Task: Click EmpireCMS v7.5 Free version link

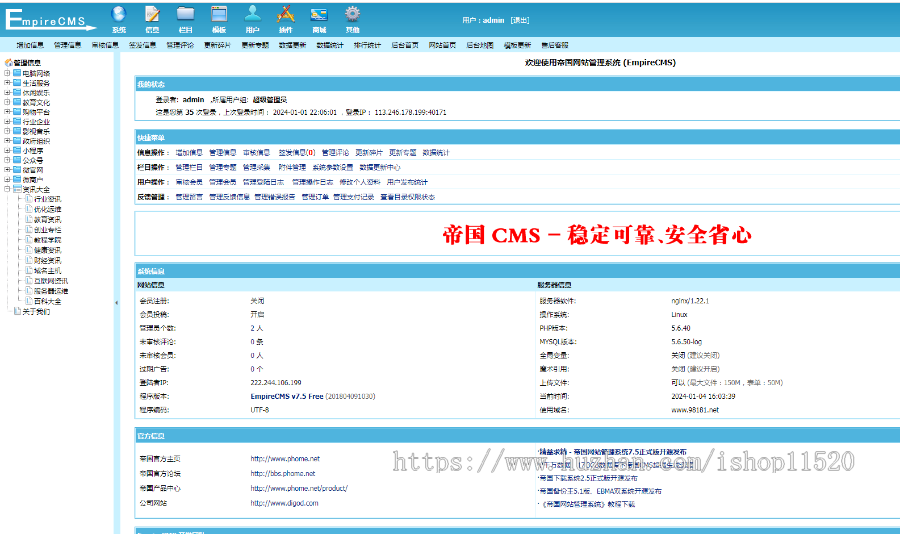Action: [287, 396]
